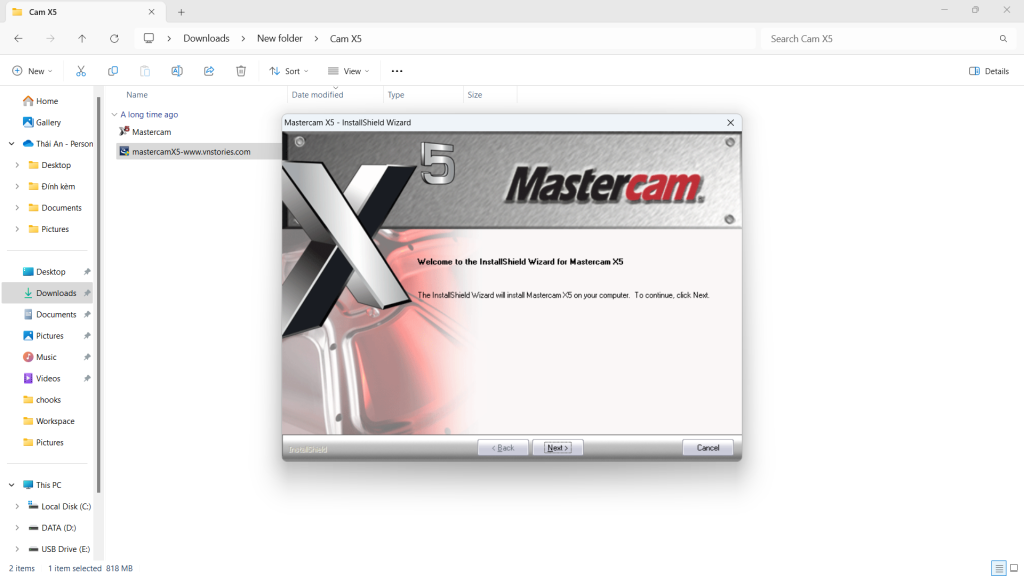Image resolution: width=1024 pixels, height=576 pixels.
Task: Refresh the Cam X5 folder
Action: [x=114, y=39]
